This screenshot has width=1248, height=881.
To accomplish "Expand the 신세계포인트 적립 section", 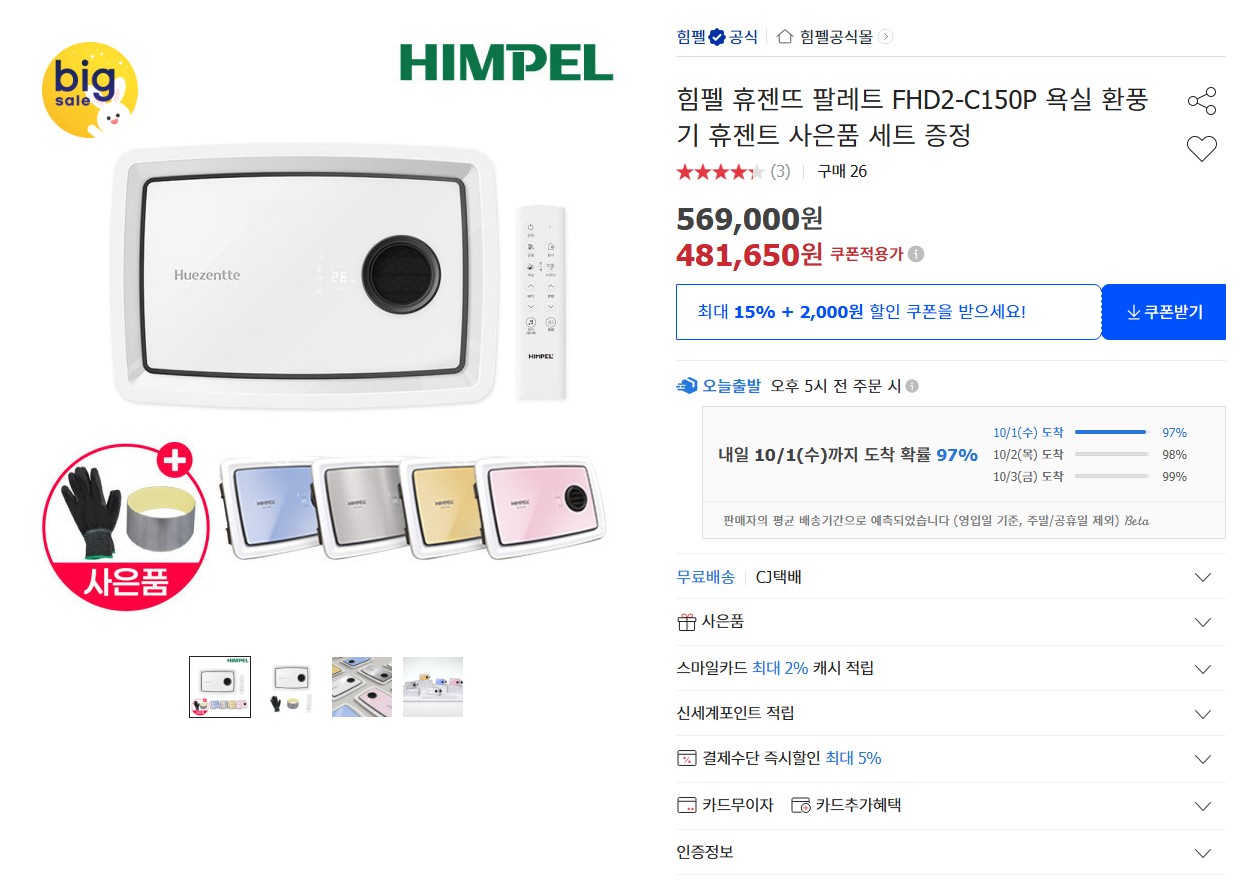I will 951,714.
